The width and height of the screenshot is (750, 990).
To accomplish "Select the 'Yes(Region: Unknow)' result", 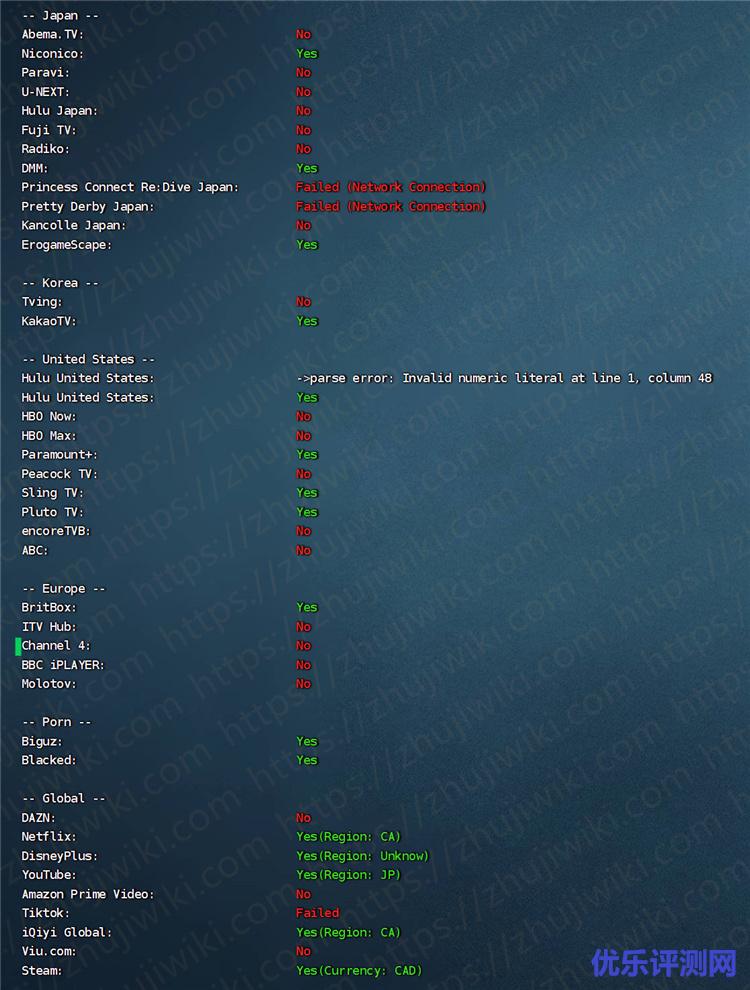I will pyautogui.click(x=362, y=856).
